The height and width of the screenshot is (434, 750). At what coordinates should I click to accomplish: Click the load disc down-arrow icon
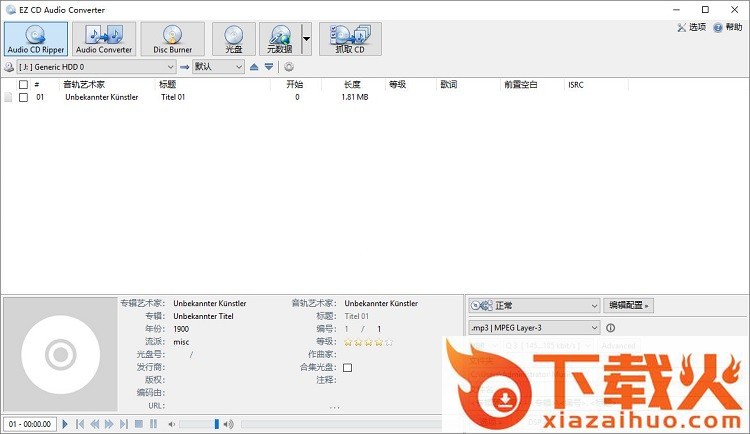click(269, 67)
